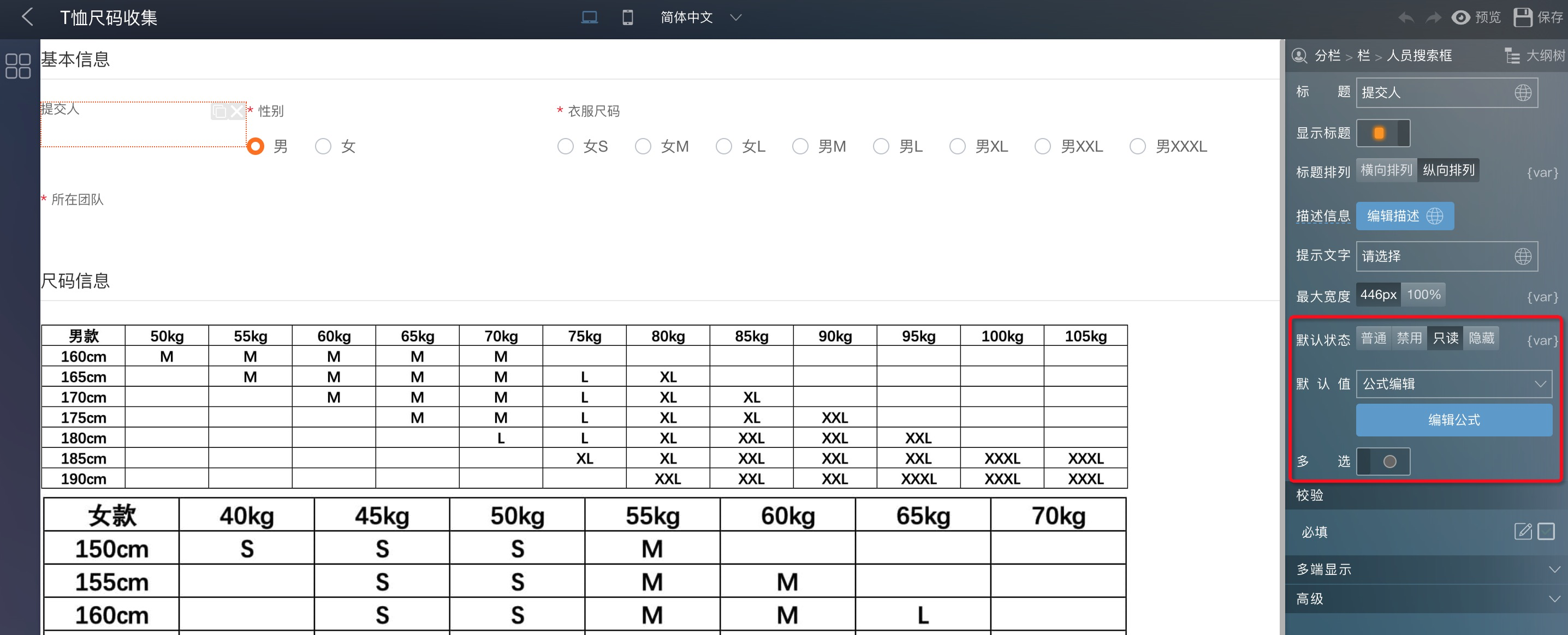The width and height of the screenshot is (1568, 635).
Task: Click the back arrow icon
Action: [x=27, y=17]
